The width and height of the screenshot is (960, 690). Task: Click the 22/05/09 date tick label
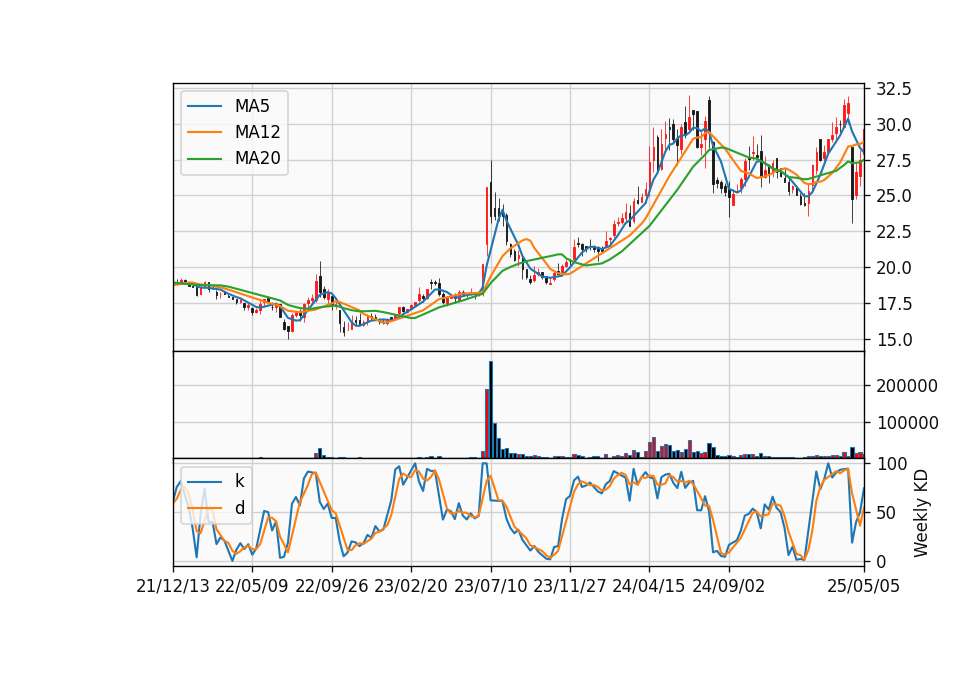(x=252, y=586)
